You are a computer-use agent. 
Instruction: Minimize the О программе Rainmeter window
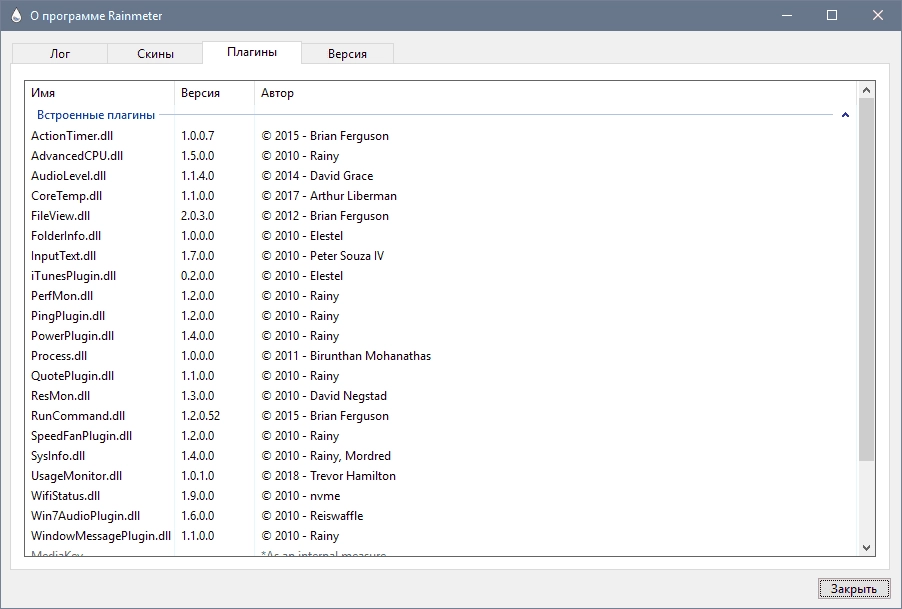(787, 16)
